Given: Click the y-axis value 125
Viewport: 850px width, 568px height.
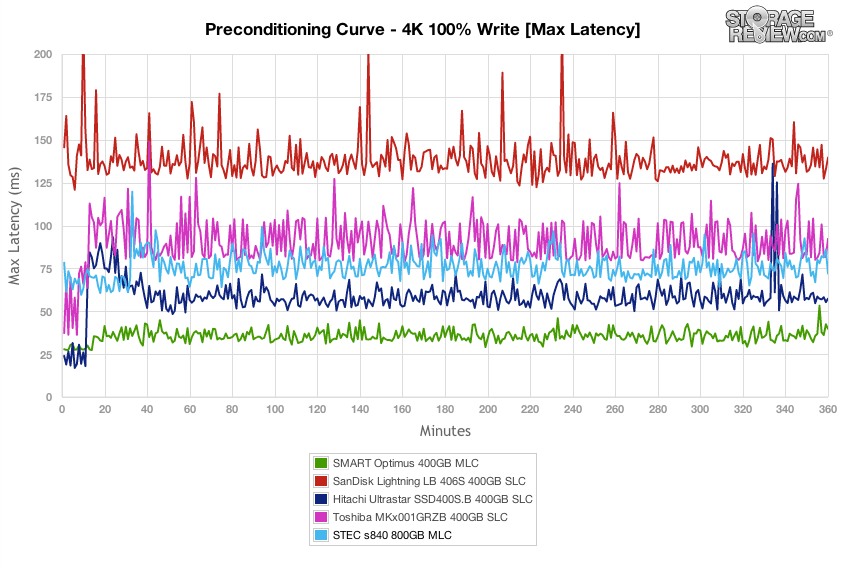Looking at the screenshot, I should 43,183.
